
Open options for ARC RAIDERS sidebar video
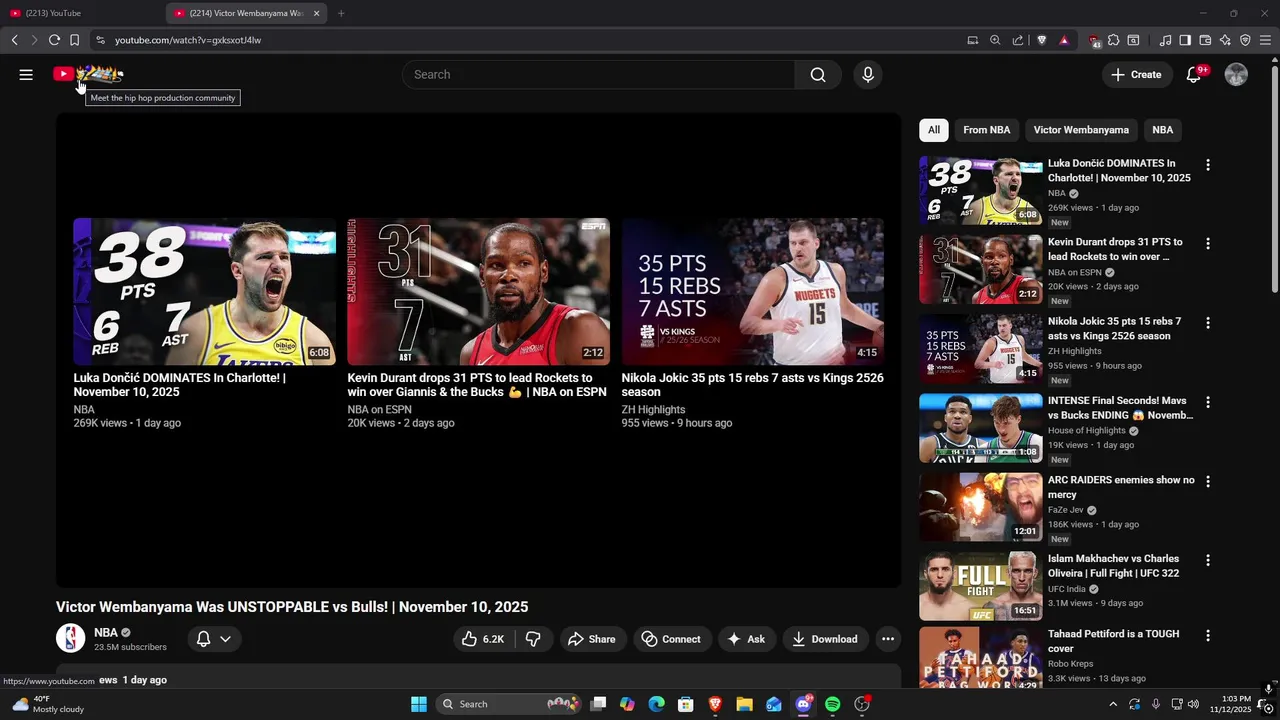pyautogui.click(x=1207, y=482)
